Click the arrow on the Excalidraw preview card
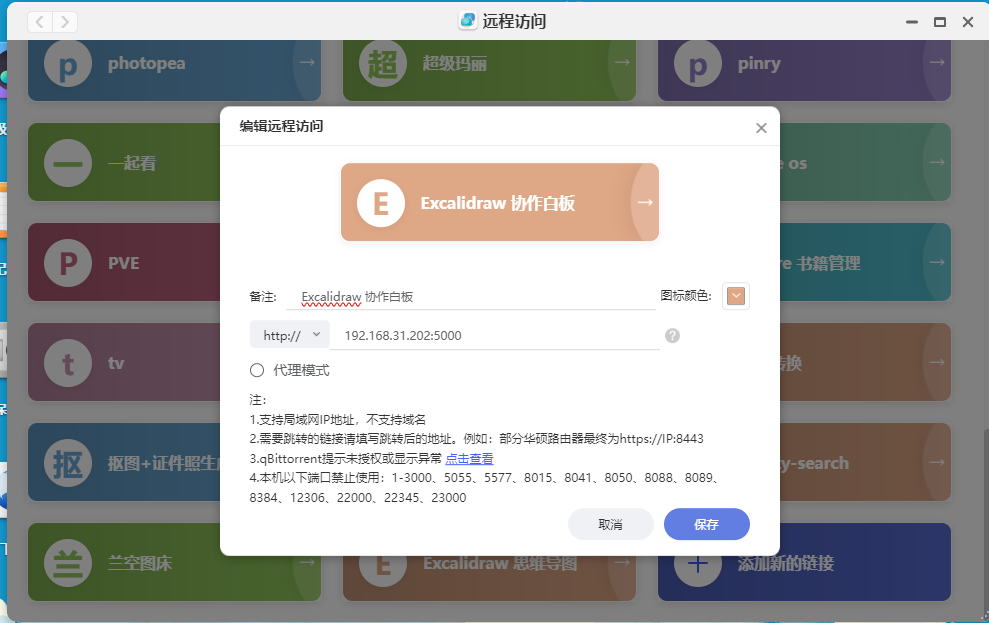This screenshot has height=623, width=989. pyautogui.click(x=645, y=202)
